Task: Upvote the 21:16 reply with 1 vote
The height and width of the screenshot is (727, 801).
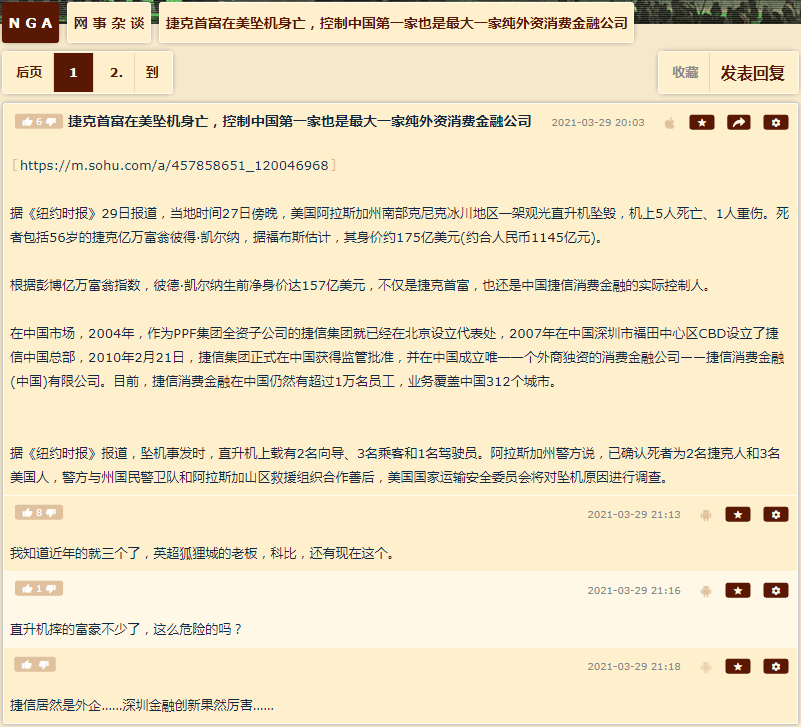Action: tap(28, 589)
